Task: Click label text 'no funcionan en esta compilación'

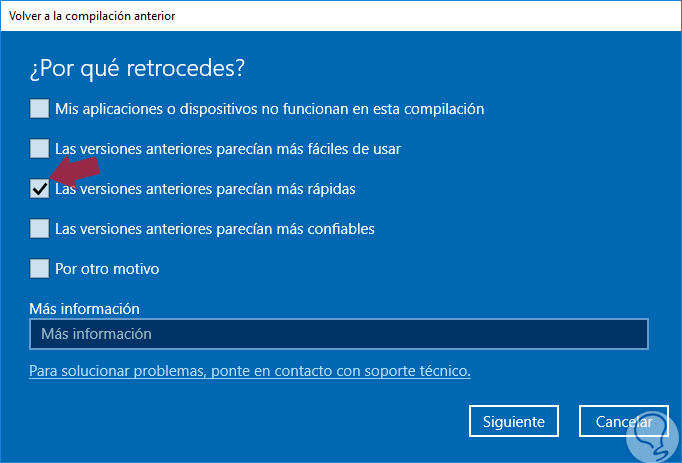Action: click(x=380, y=108)
